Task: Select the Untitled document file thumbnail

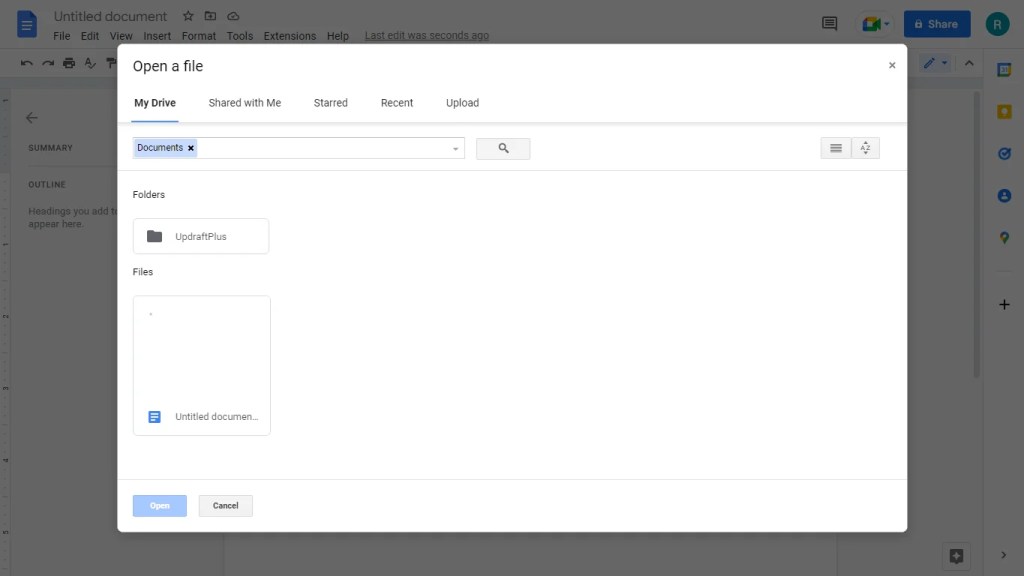Action: point(202,366)
